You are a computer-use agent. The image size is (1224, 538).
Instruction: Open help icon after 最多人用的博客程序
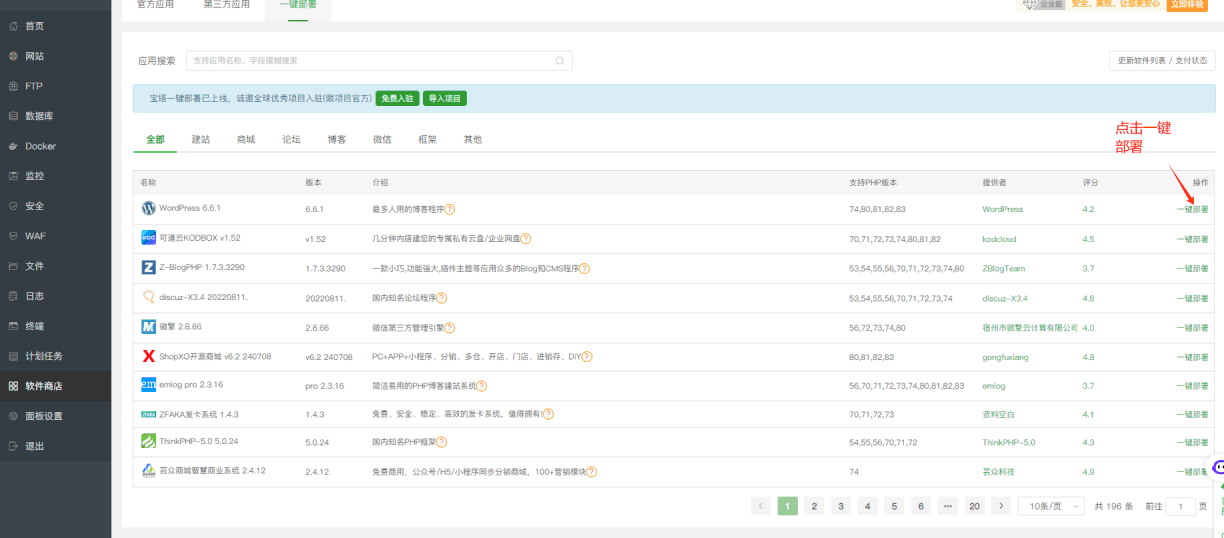click(450, 210)
